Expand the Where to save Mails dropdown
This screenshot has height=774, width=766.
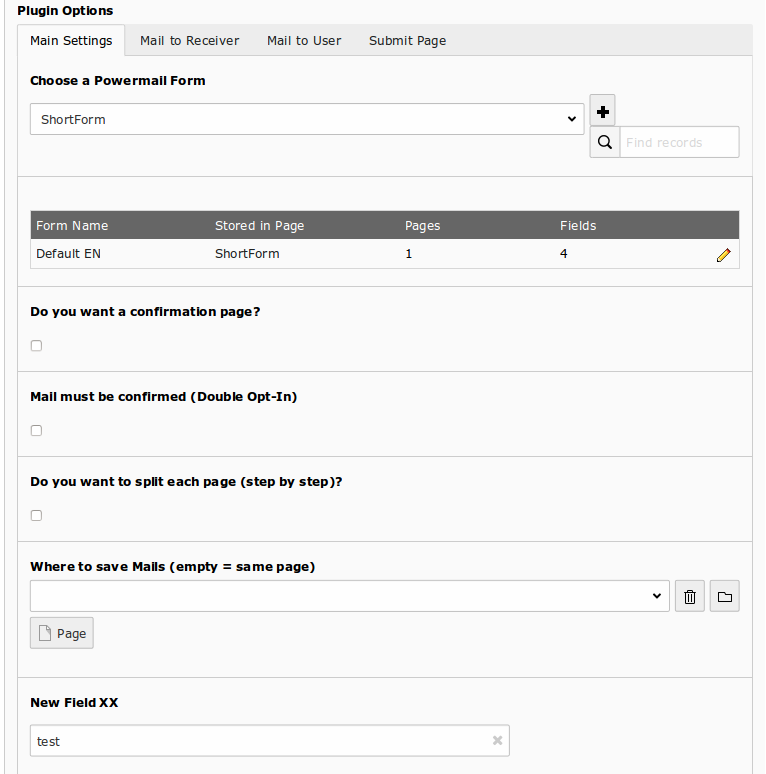[349, 596]
